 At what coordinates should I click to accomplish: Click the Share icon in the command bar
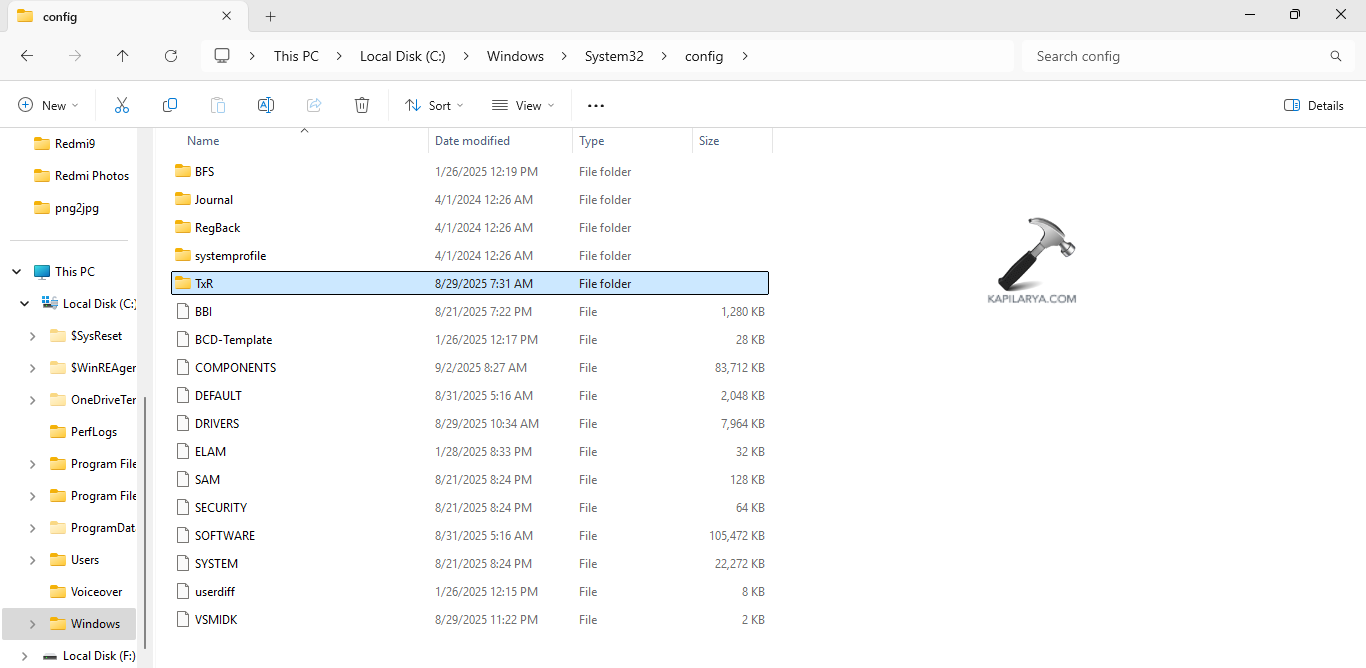click(314, 105)
